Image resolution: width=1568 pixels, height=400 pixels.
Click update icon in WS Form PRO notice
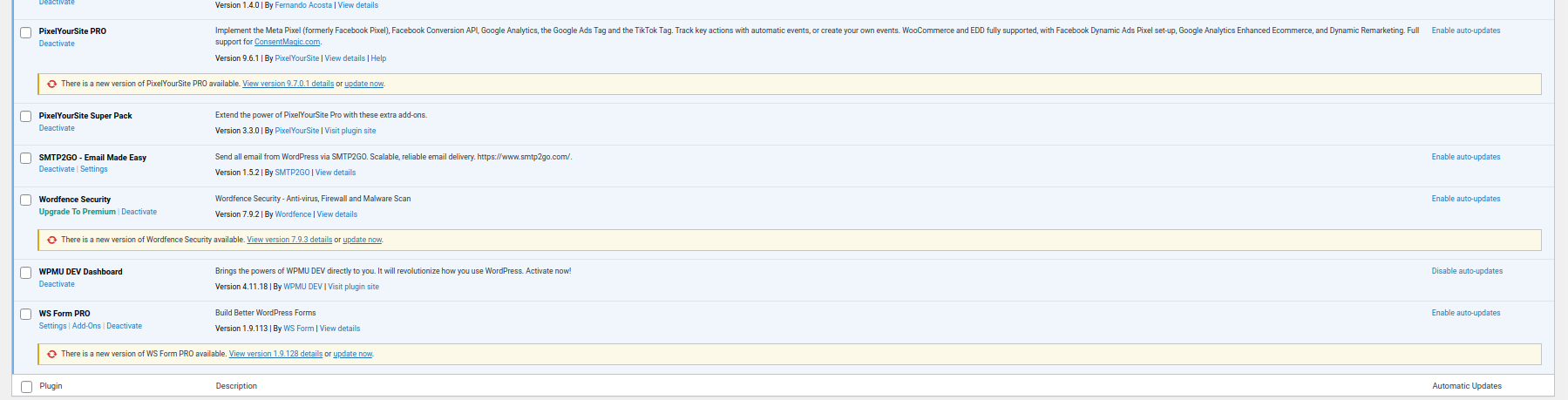(52, 355)
